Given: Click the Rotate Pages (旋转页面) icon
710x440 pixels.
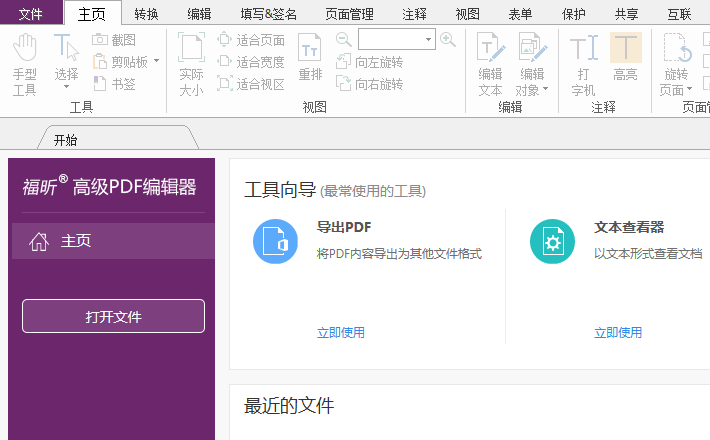Looking at the screenshot, I should click(x=677, y=47).
